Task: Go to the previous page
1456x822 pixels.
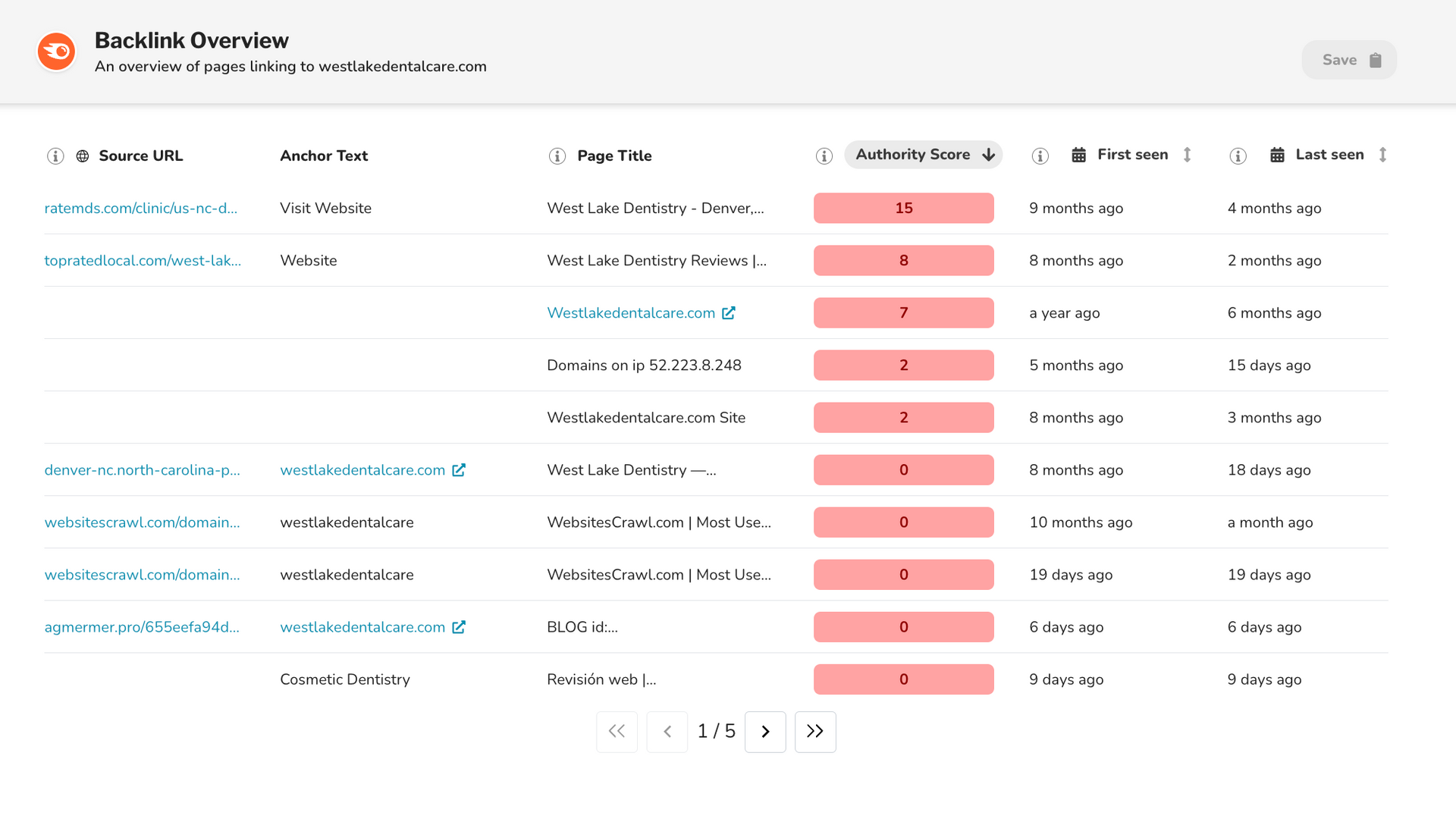Action: 667,732
